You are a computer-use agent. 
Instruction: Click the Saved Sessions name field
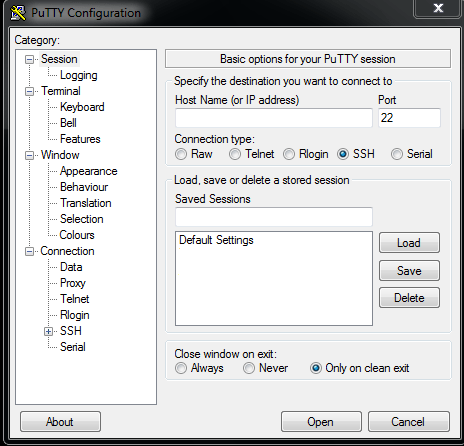[x=274, y=217]
